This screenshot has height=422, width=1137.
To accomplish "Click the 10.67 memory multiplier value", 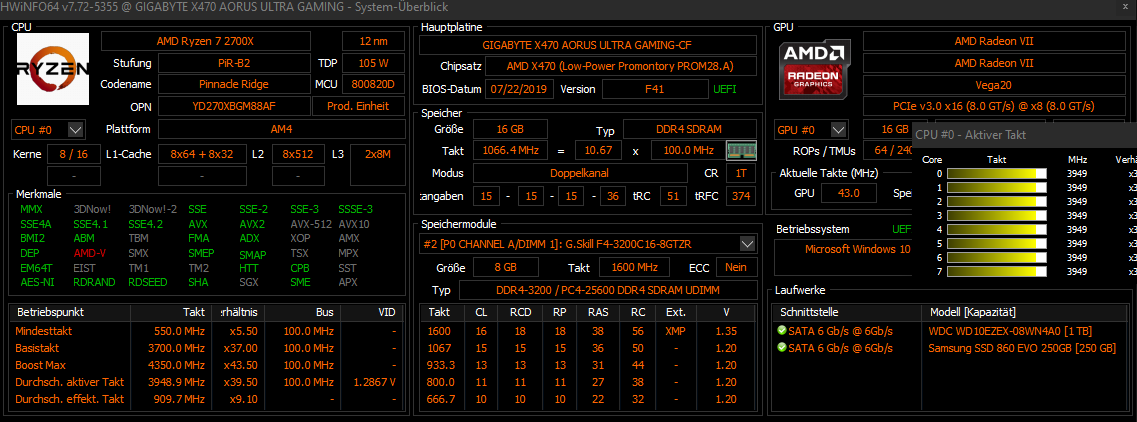I will [x=598, y=151].
